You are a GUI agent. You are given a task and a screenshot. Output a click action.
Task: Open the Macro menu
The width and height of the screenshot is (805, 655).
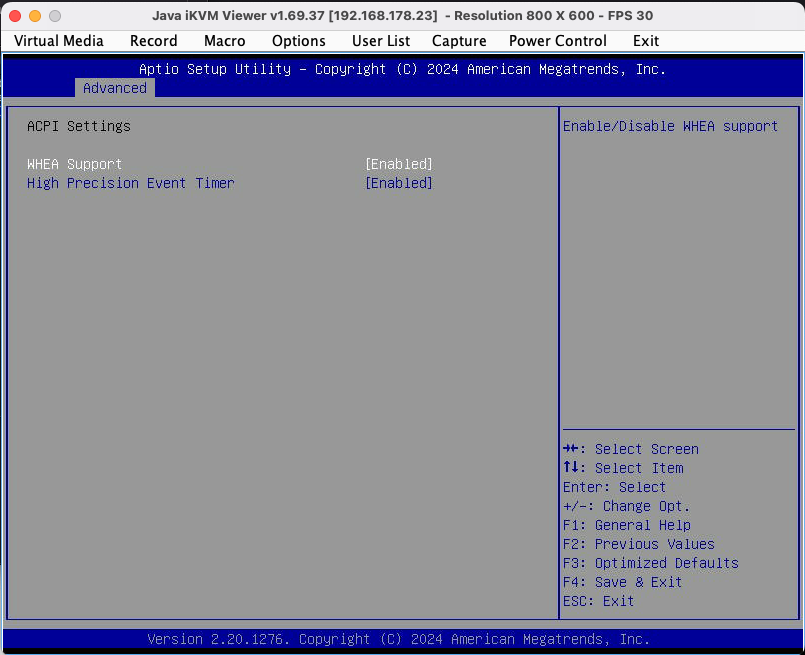[224, 41]
